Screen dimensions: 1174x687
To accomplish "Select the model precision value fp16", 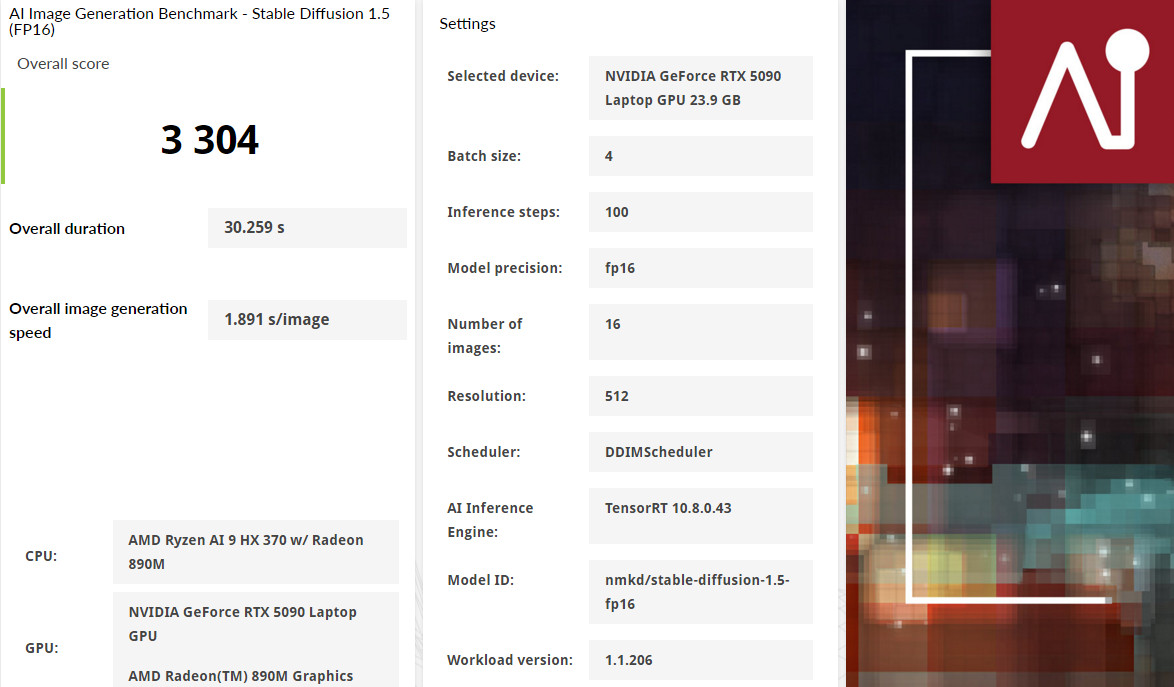I will coord(701,268).
